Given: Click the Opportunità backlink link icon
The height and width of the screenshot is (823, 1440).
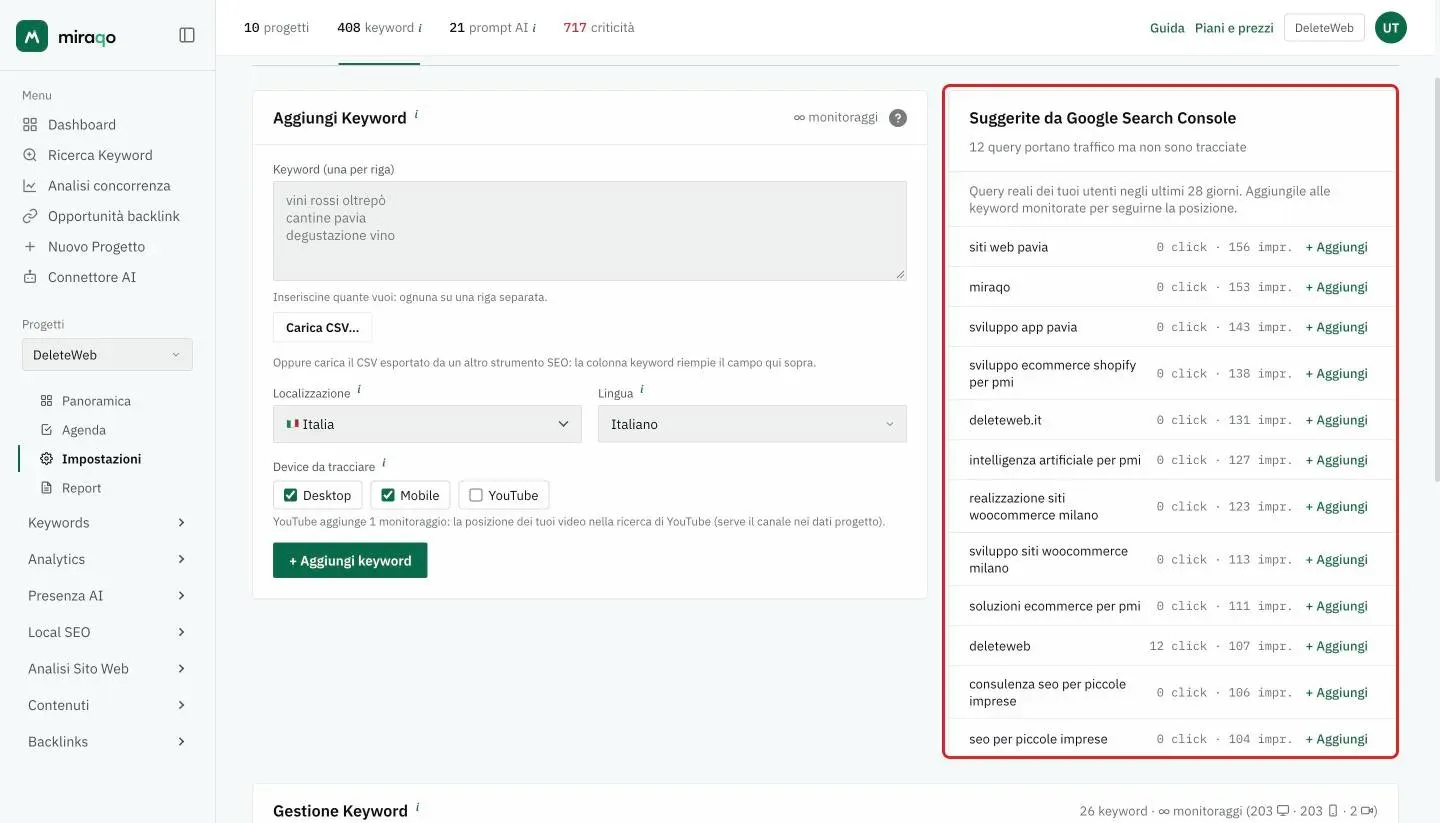Looking at the screenshot, I should click(30, 216).
